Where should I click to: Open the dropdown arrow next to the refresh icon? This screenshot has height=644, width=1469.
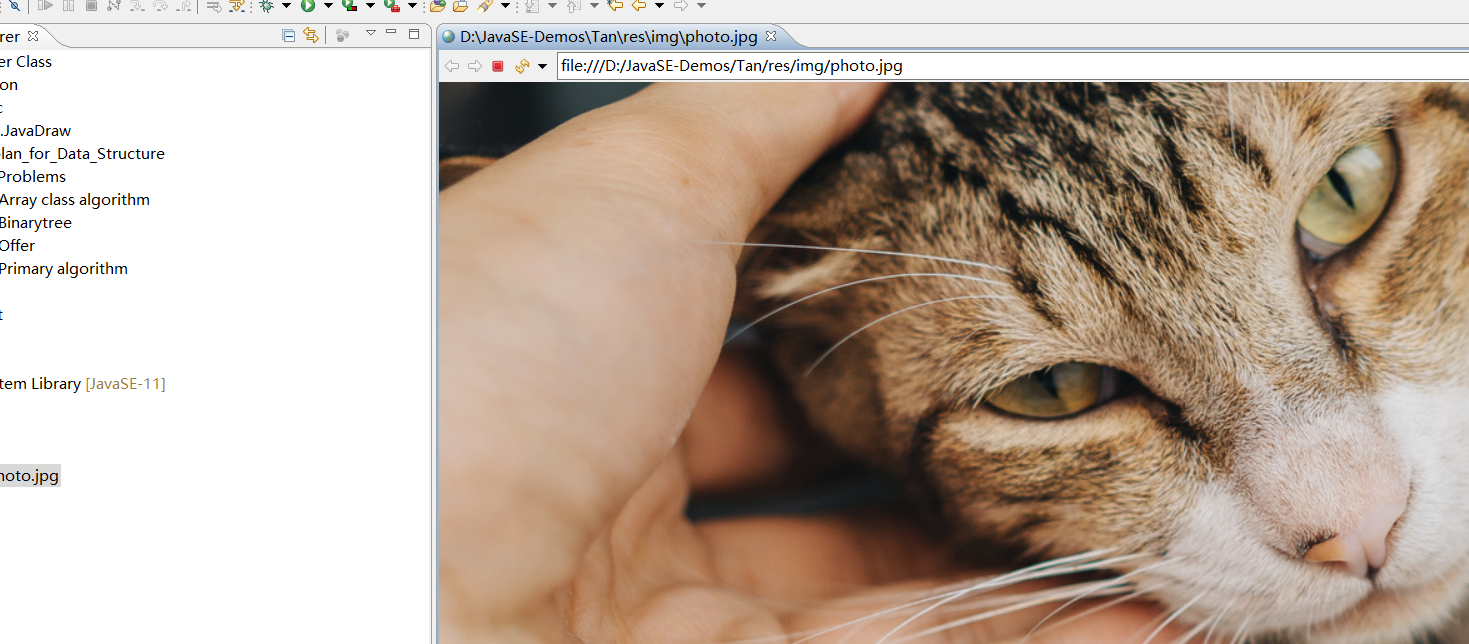click(x=542, y=66)
